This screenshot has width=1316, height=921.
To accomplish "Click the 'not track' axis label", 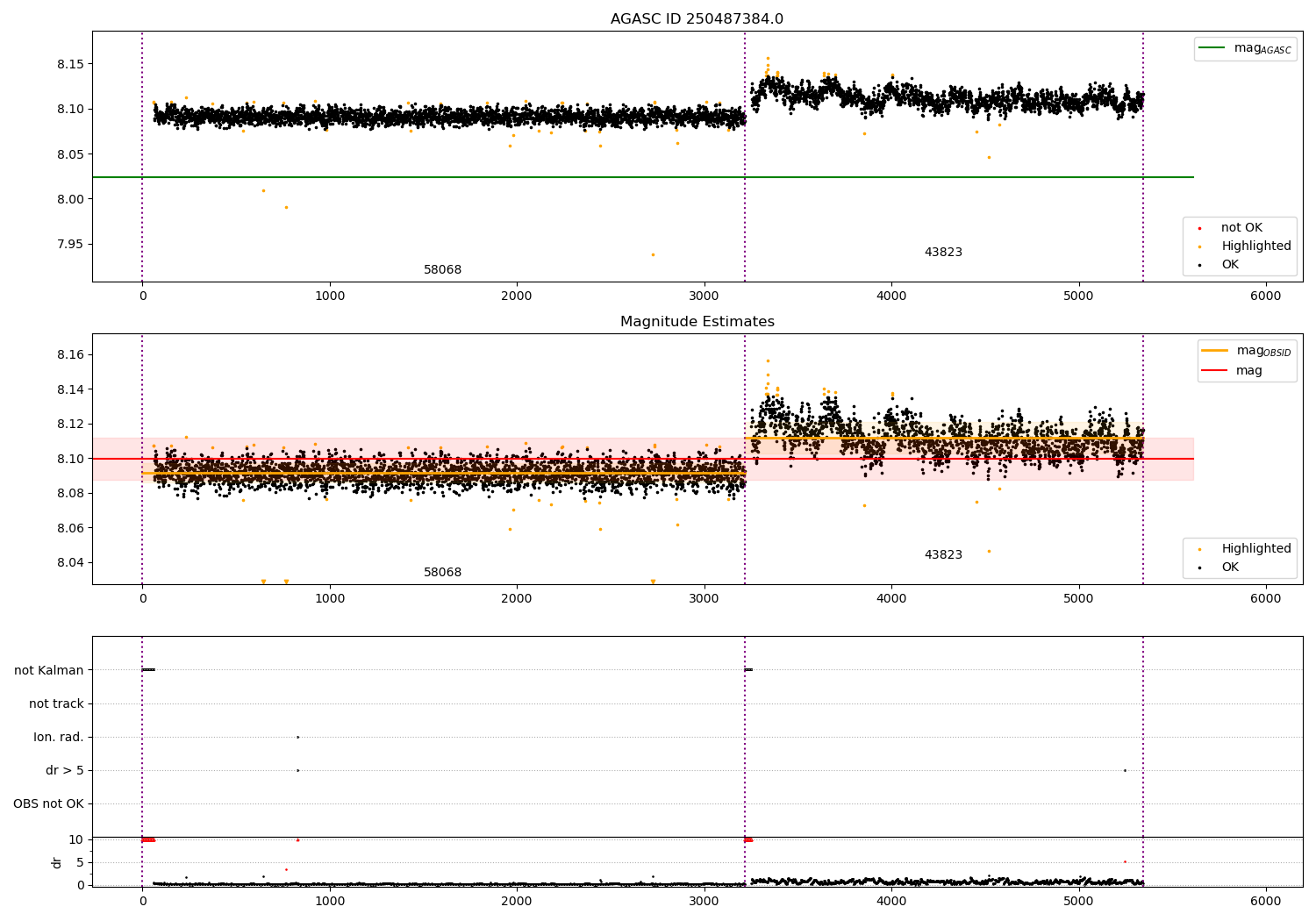I will point(56,704).
